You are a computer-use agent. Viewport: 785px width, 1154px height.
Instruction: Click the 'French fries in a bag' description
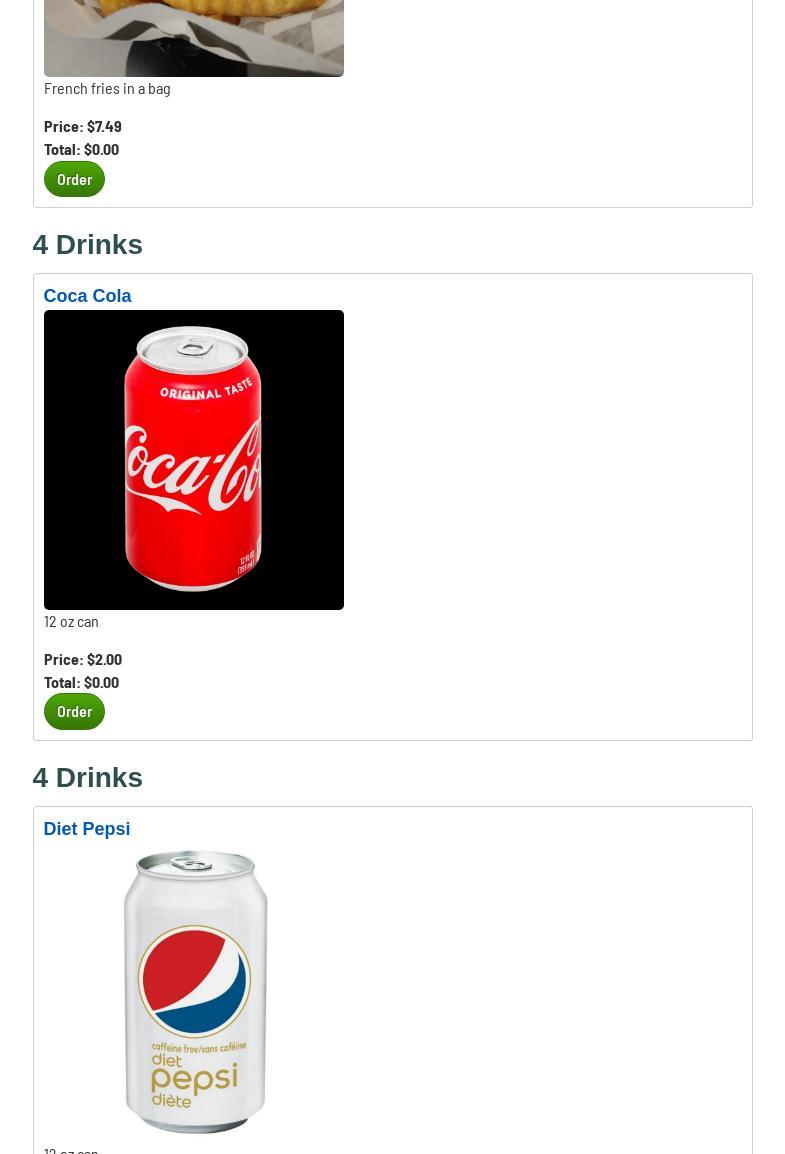click(107, 89)
